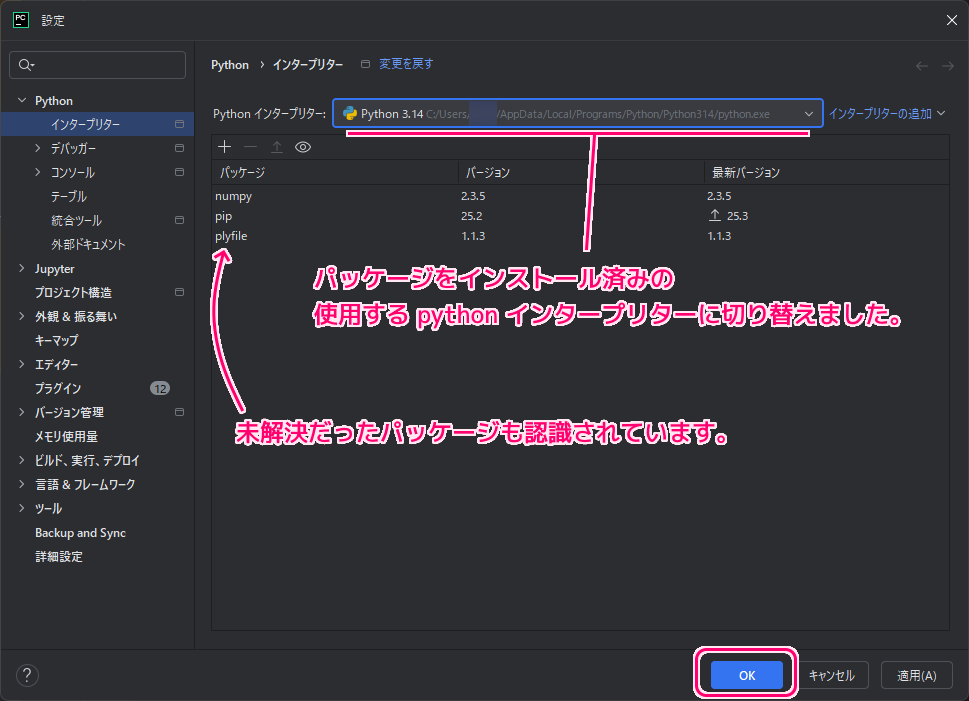Viewport: 969px width, 701px height.
Task: Click the PyCharm logo in the title bar
Action: 20,19
